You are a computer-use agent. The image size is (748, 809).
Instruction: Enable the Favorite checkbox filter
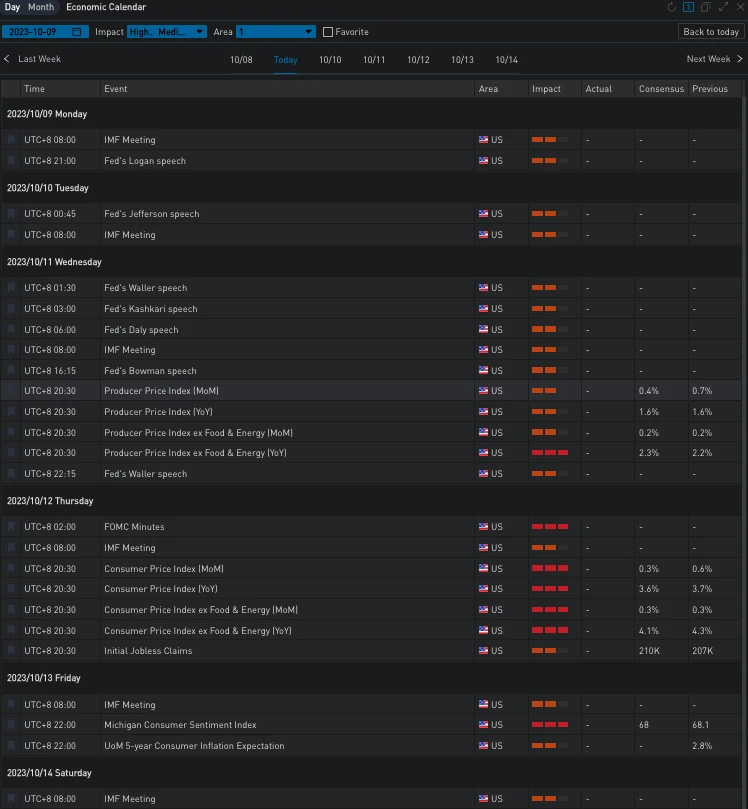(328, 32)
